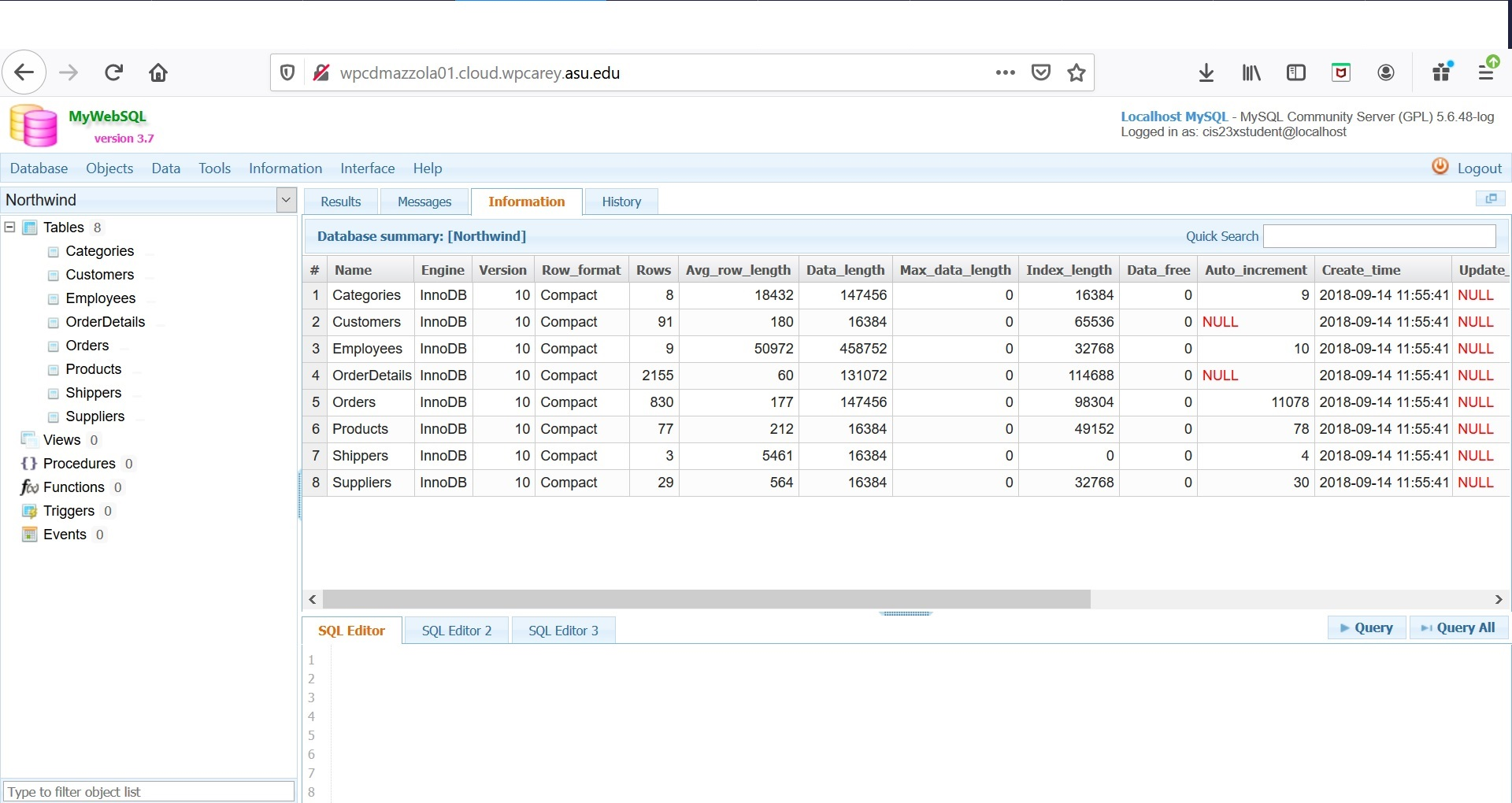This screenshot has height=803, width=1512.
Task: Select OrderDetails table in tree
Action: click(106, 322)
